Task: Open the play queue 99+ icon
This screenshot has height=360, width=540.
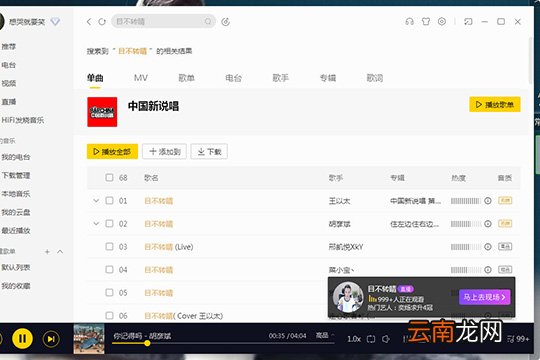Action: 518,339
